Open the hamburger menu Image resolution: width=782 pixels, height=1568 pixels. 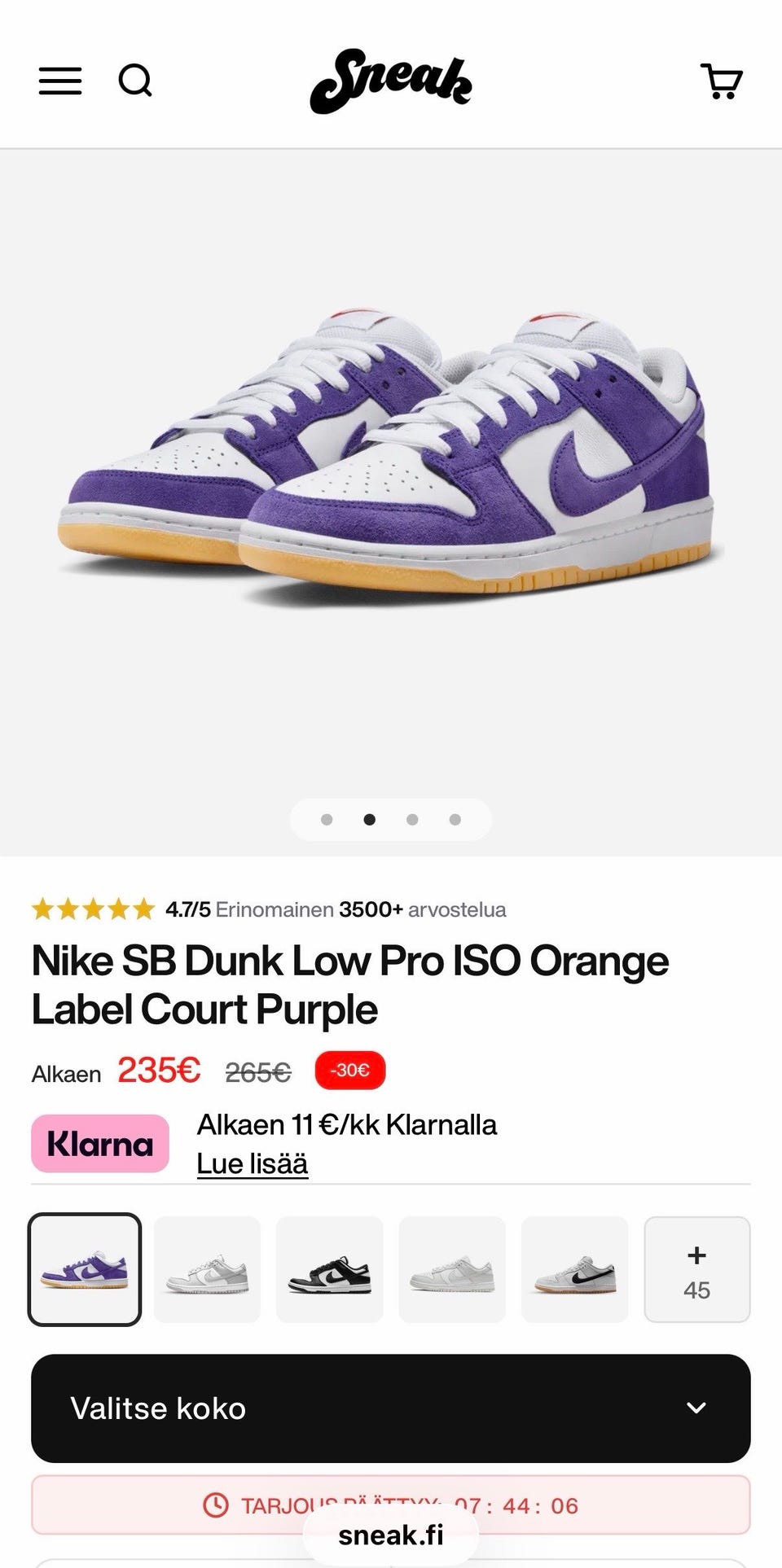tap(60, 81)
